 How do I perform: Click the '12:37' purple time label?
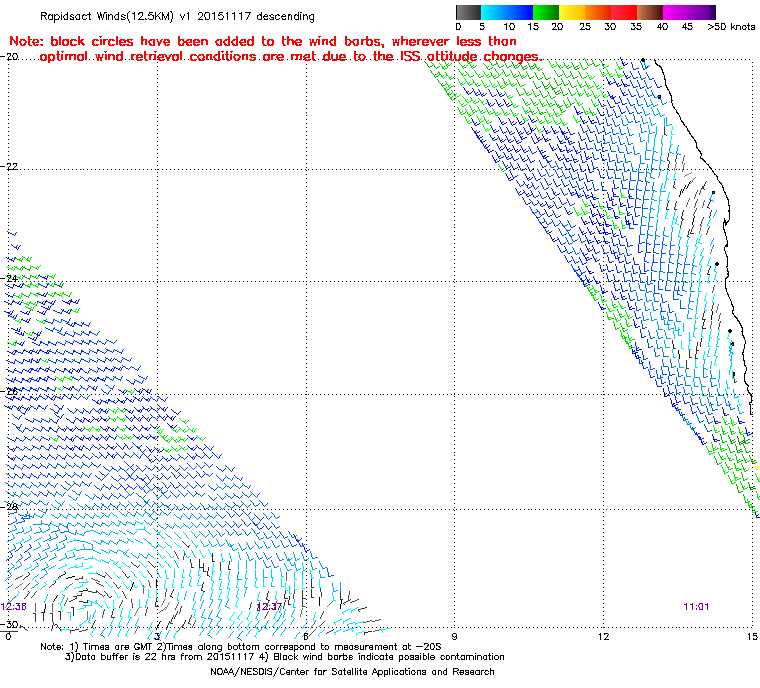pyautogui.click(x=269, y=607)
